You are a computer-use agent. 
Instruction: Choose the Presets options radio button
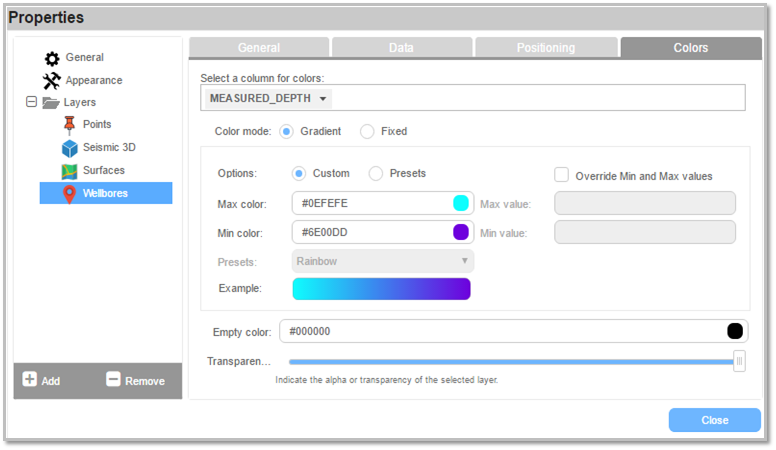(376, 174)
